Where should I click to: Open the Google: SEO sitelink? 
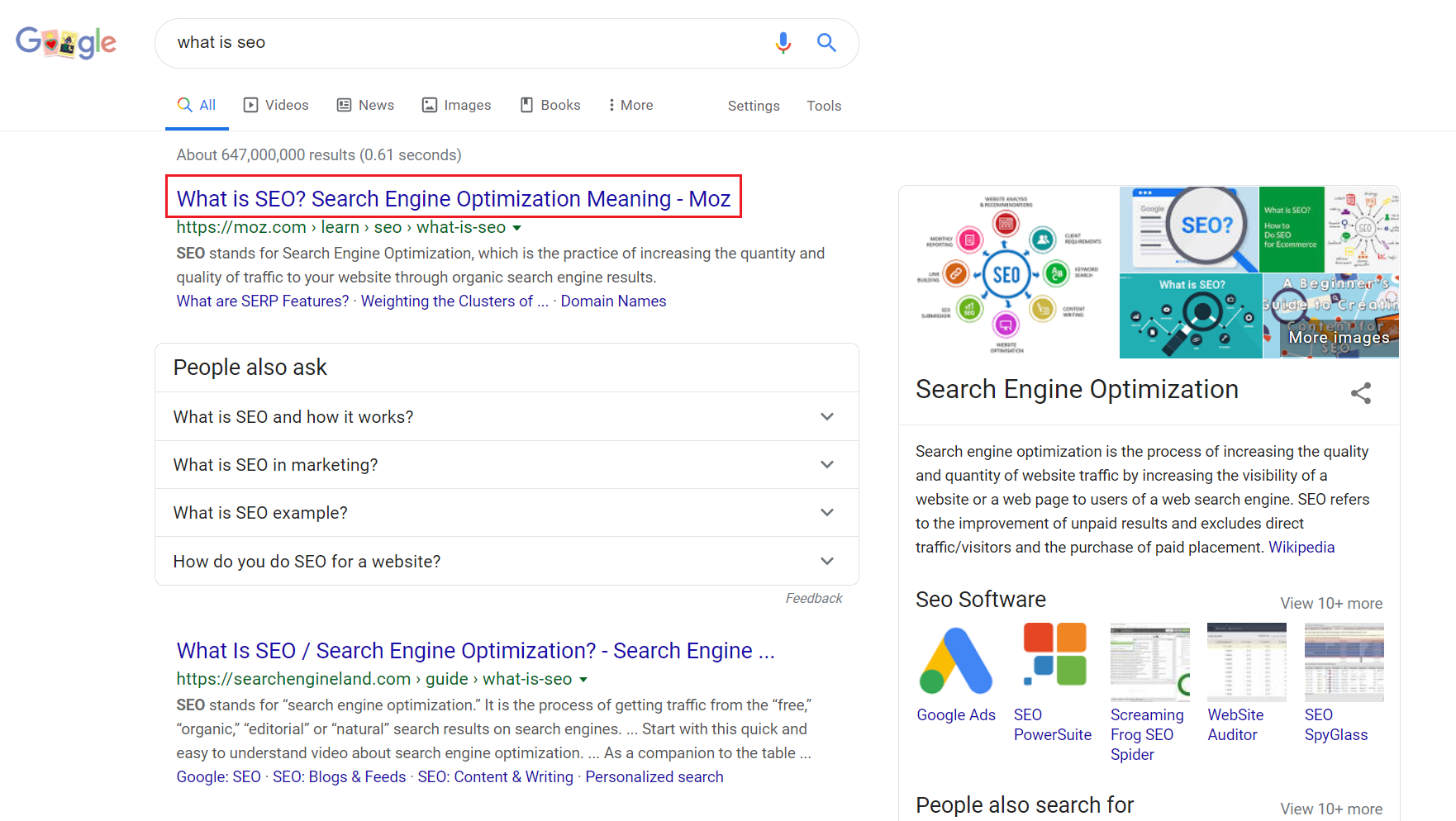(x=218, y=777)
